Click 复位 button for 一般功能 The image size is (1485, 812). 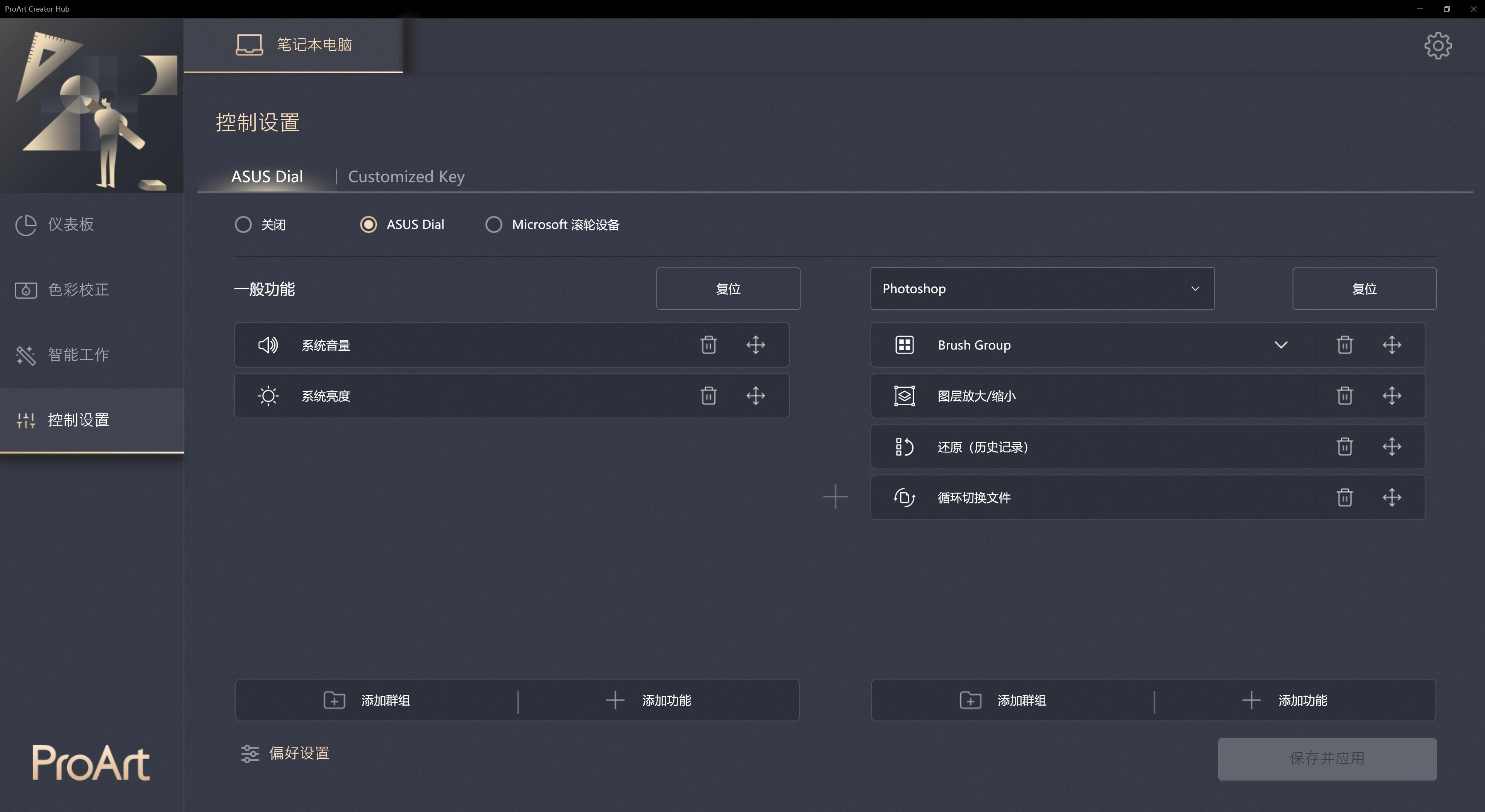[x=727, y=289]
